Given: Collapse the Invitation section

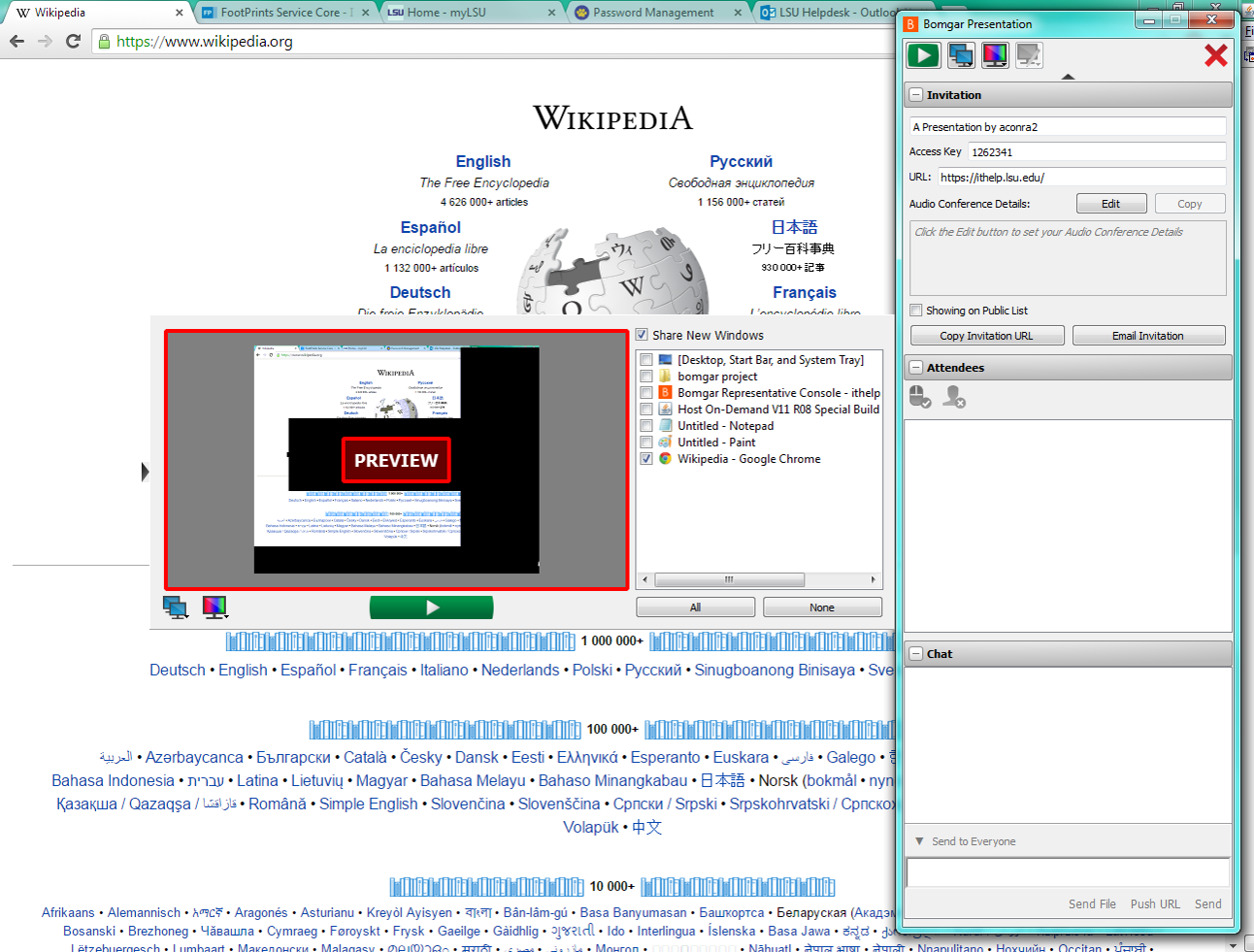Looking at the screenshot, I should [x=915, y=95].
